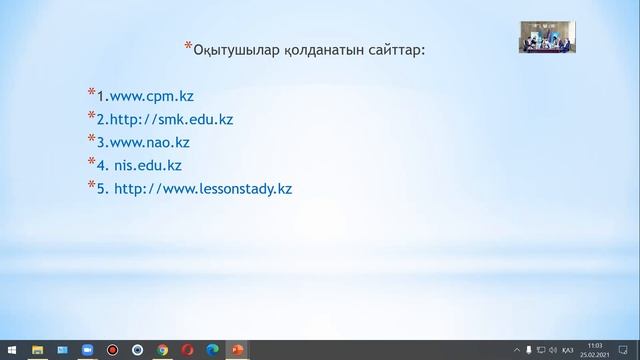Open the Windows Start menu

[x=12, y=350]
